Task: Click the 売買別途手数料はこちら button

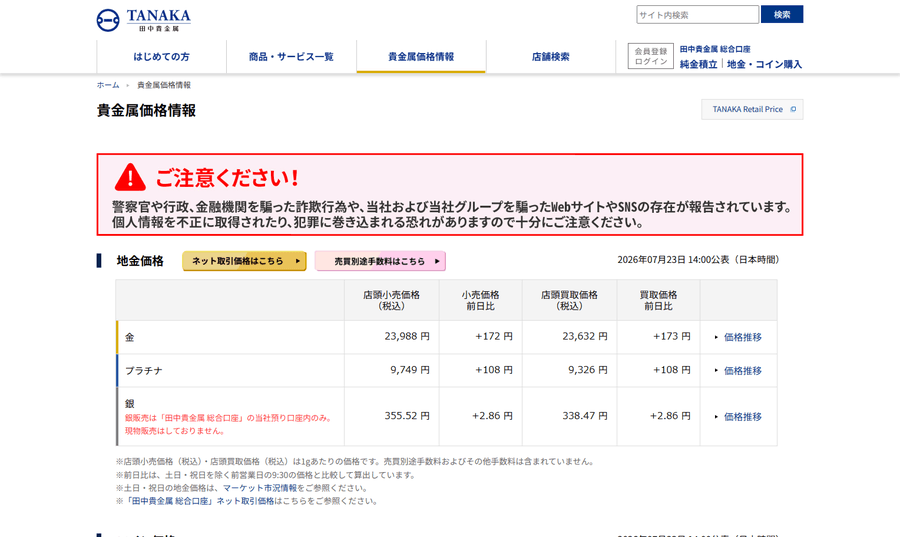Action: 380,261
